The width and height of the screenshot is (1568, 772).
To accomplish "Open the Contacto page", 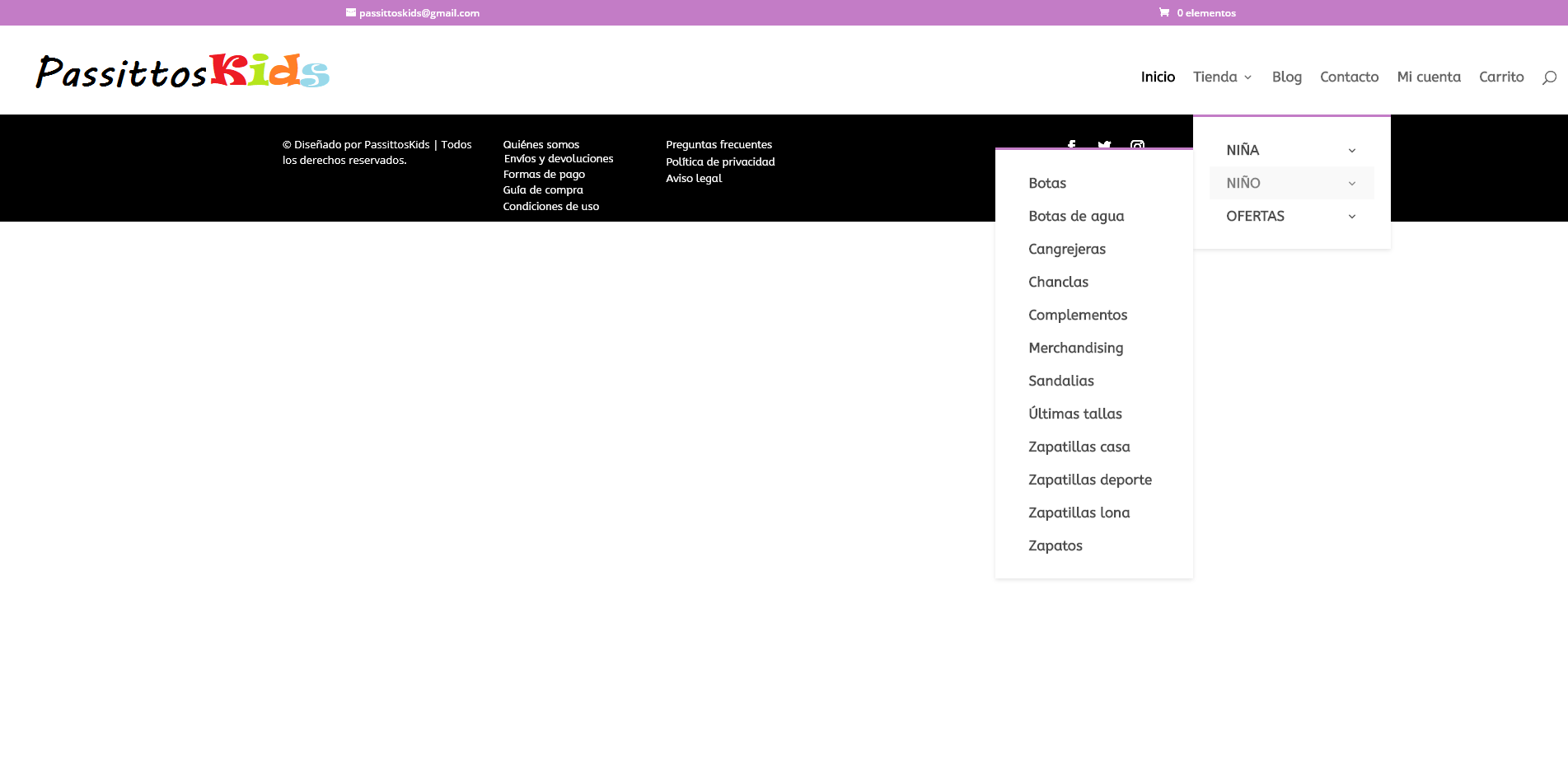I will [1349, 77].
